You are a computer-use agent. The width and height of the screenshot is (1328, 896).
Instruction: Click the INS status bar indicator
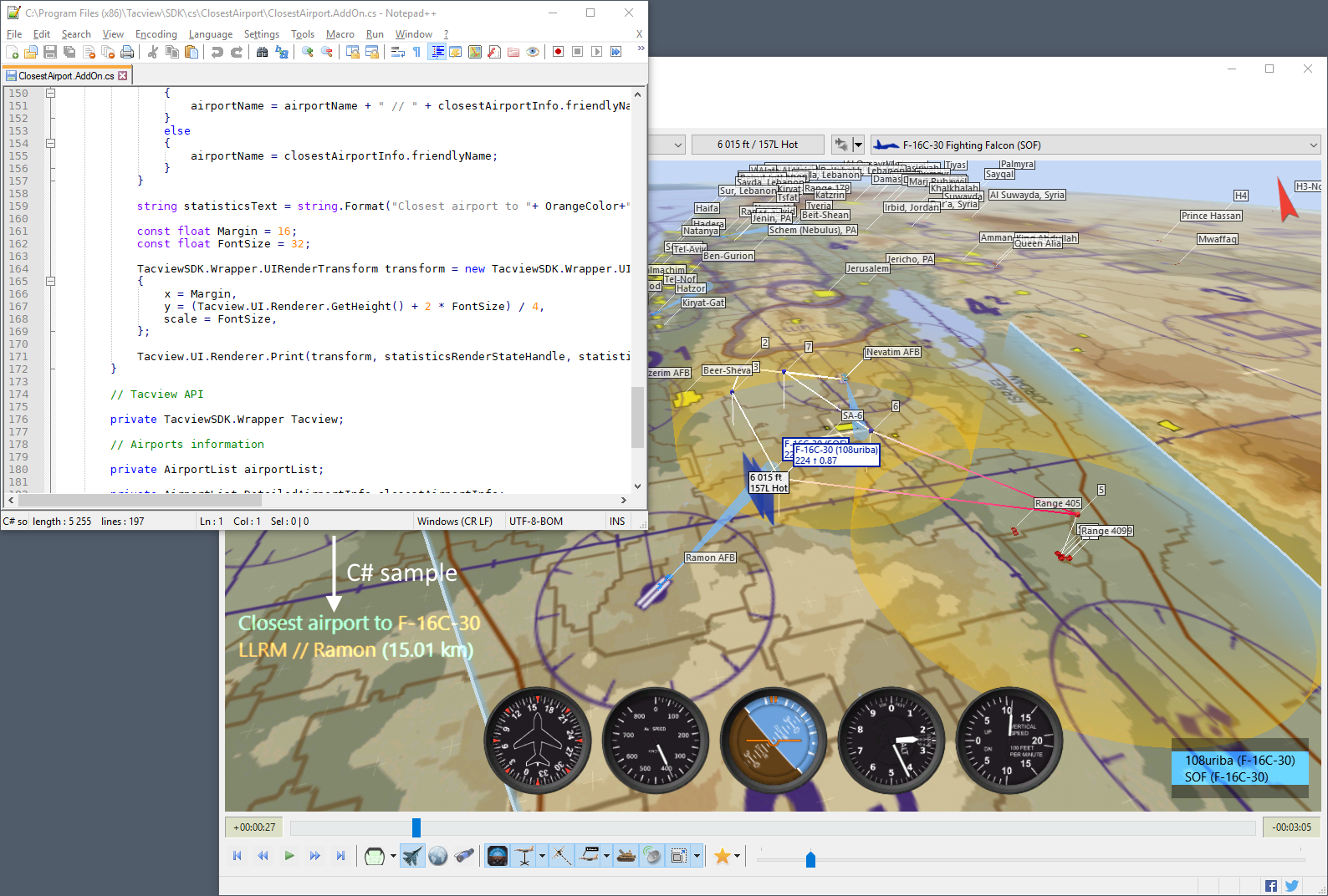(x=617, y=522)
